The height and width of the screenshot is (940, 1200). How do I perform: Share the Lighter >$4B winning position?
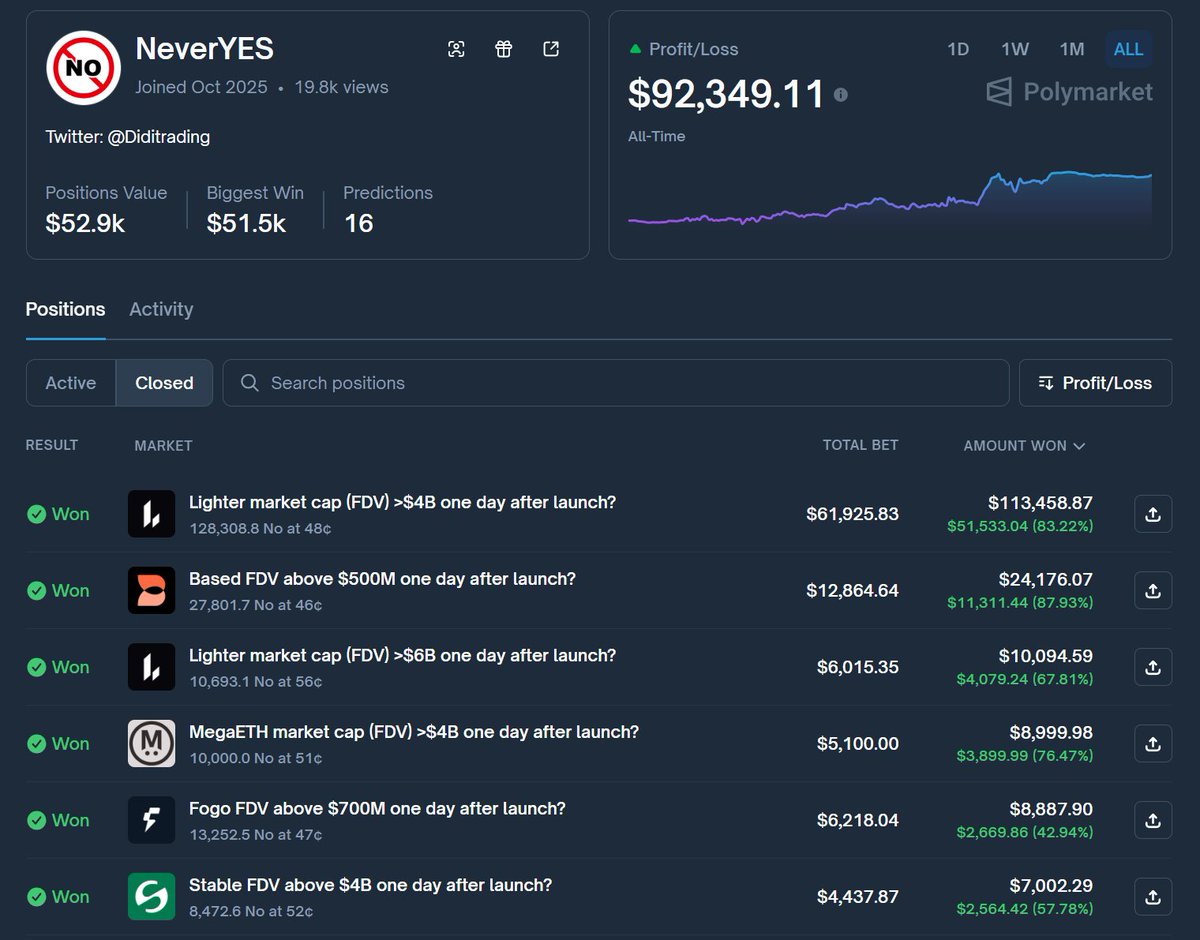[x=1153, y=514]
